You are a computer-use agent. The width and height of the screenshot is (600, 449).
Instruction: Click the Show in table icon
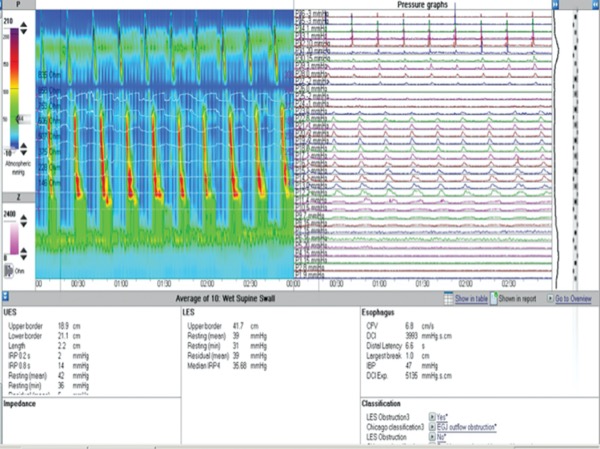[x=448, y=298]
